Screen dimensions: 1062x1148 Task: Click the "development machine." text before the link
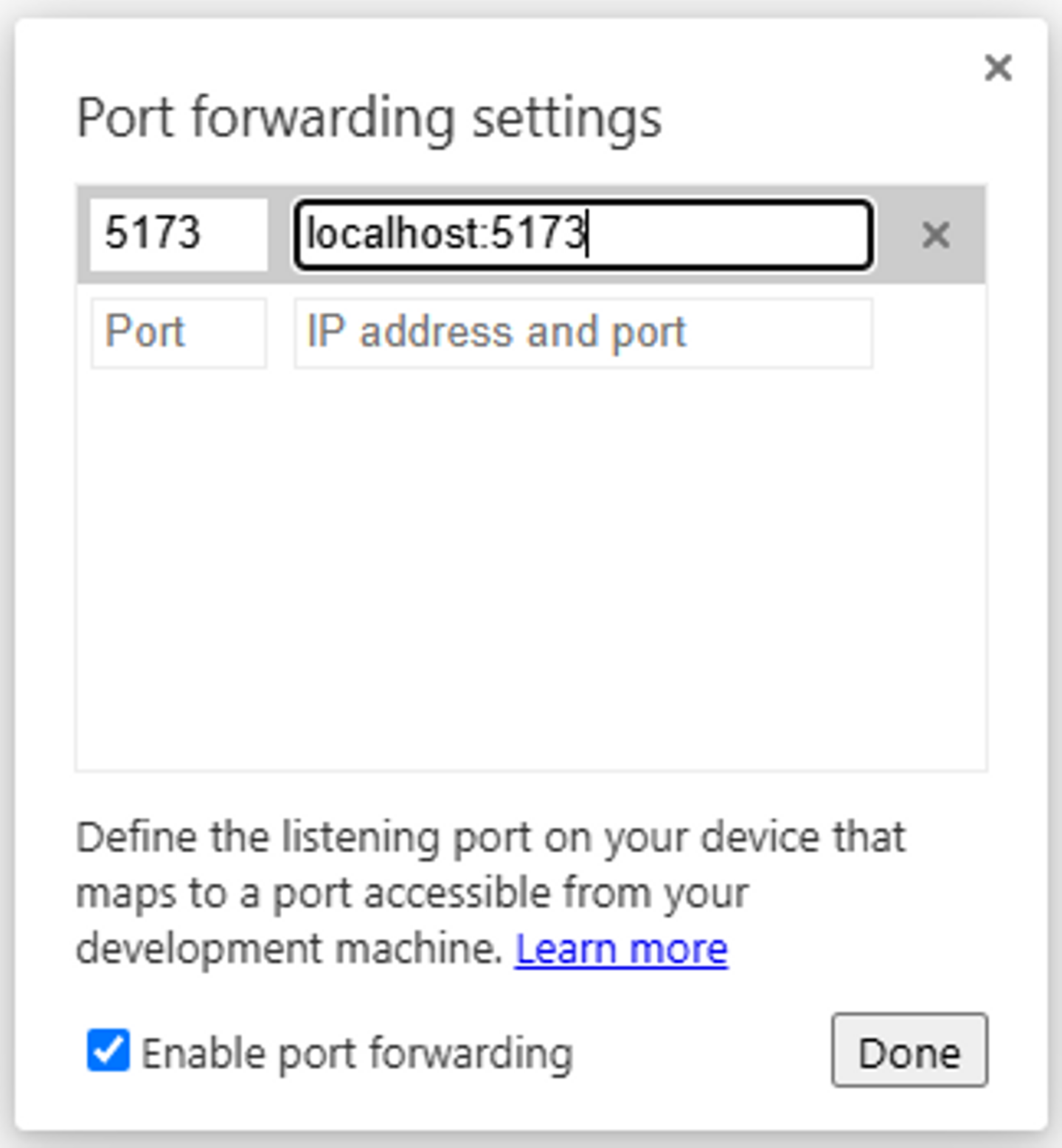coord(289,949)
